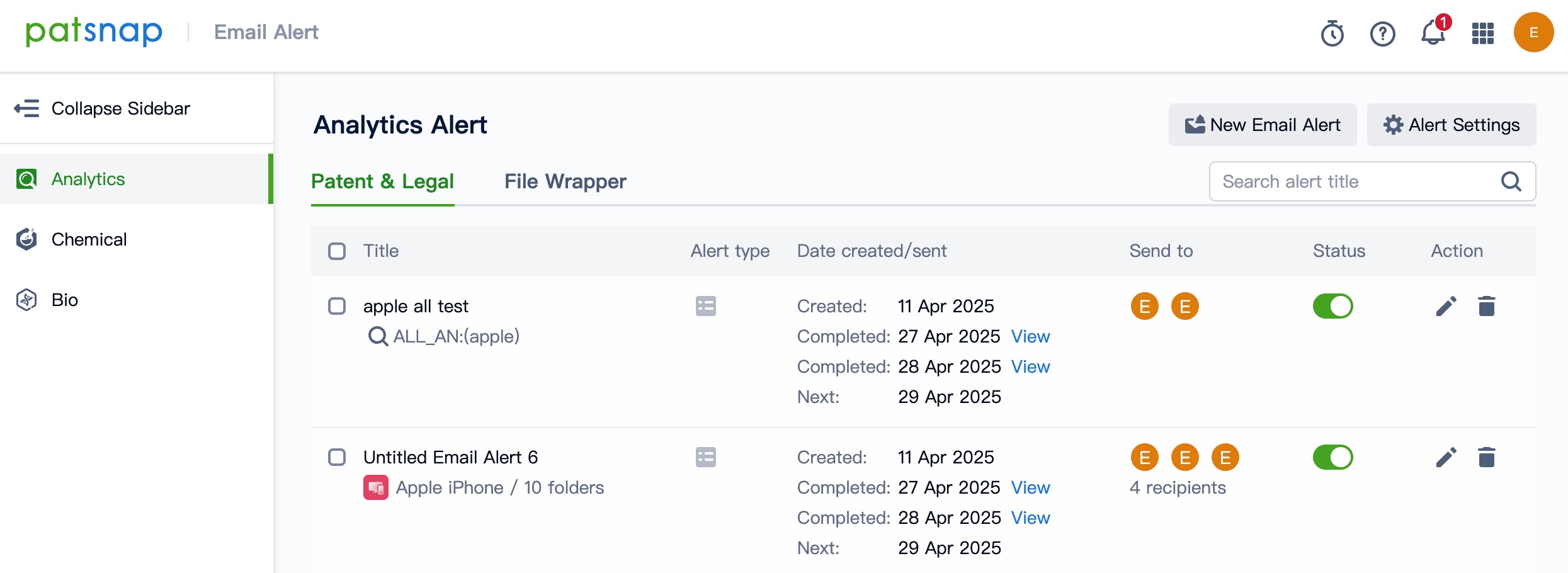Viewport: 1568px width, 573px height.
Task: Select Chemical in the sidebar
Action: (89, 240)
